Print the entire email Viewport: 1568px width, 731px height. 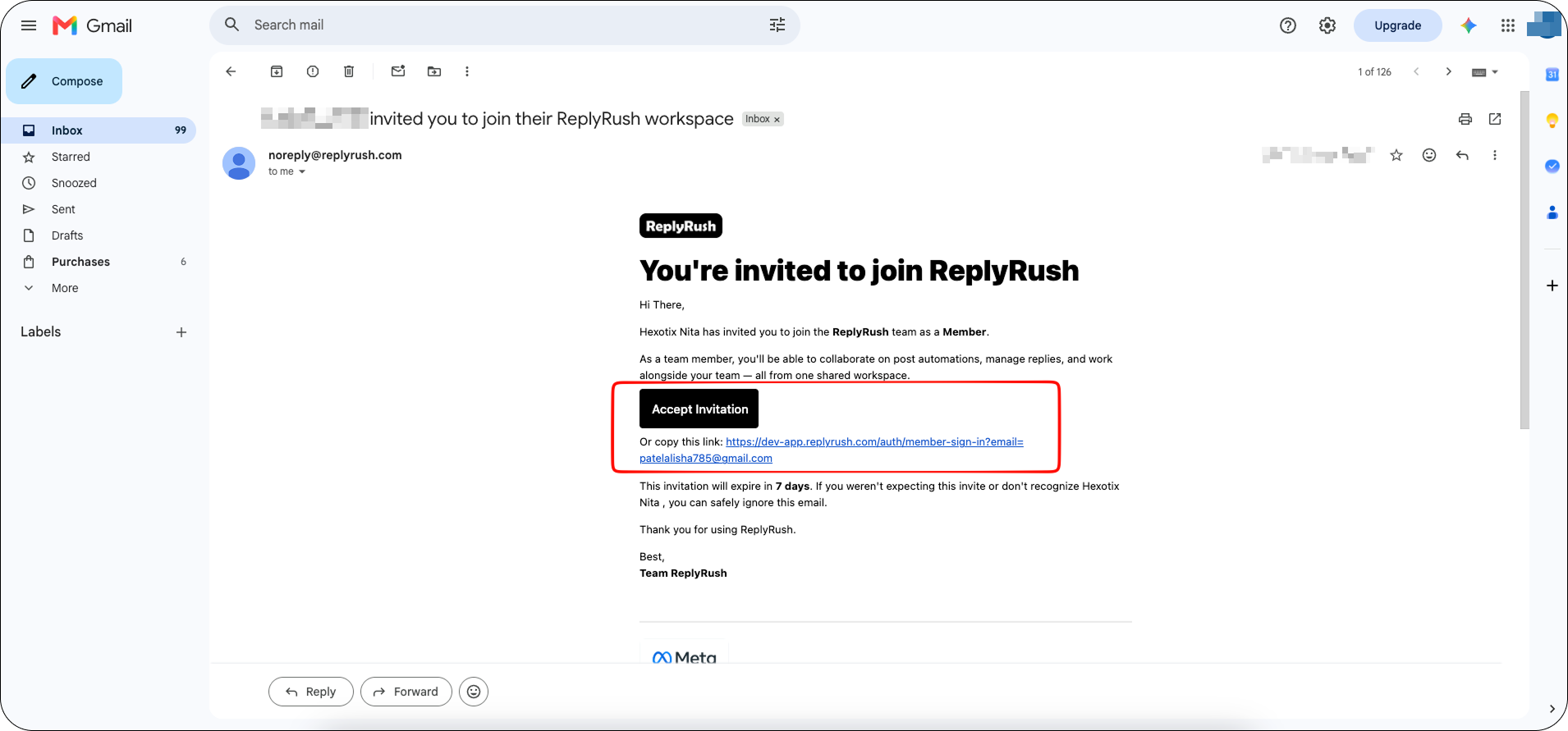pos(1465,119)
